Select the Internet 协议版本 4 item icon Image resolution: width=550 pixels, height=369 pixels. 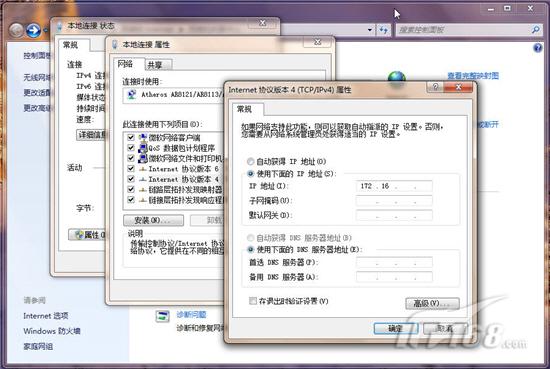coord(142,179)
